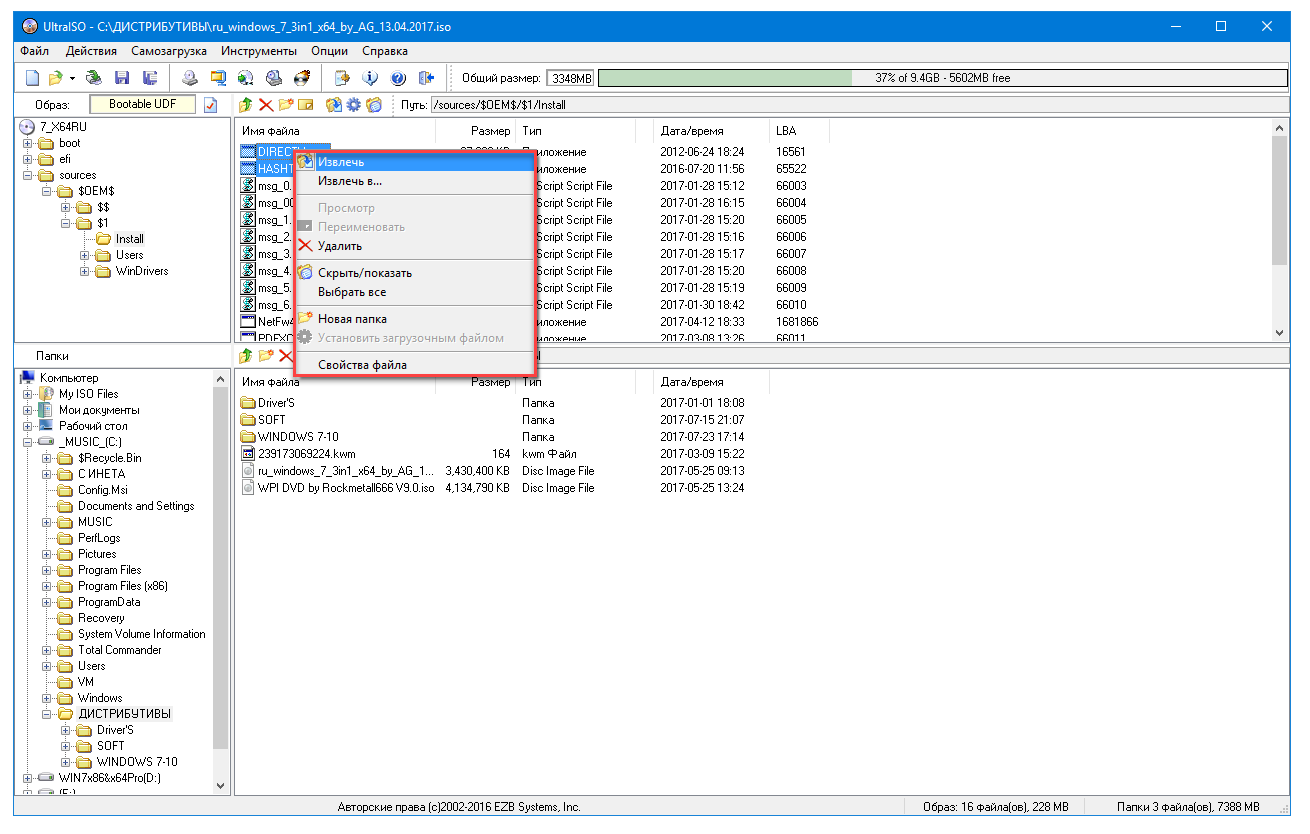Toggle the checkbox next to Bootable UDF

210,105
